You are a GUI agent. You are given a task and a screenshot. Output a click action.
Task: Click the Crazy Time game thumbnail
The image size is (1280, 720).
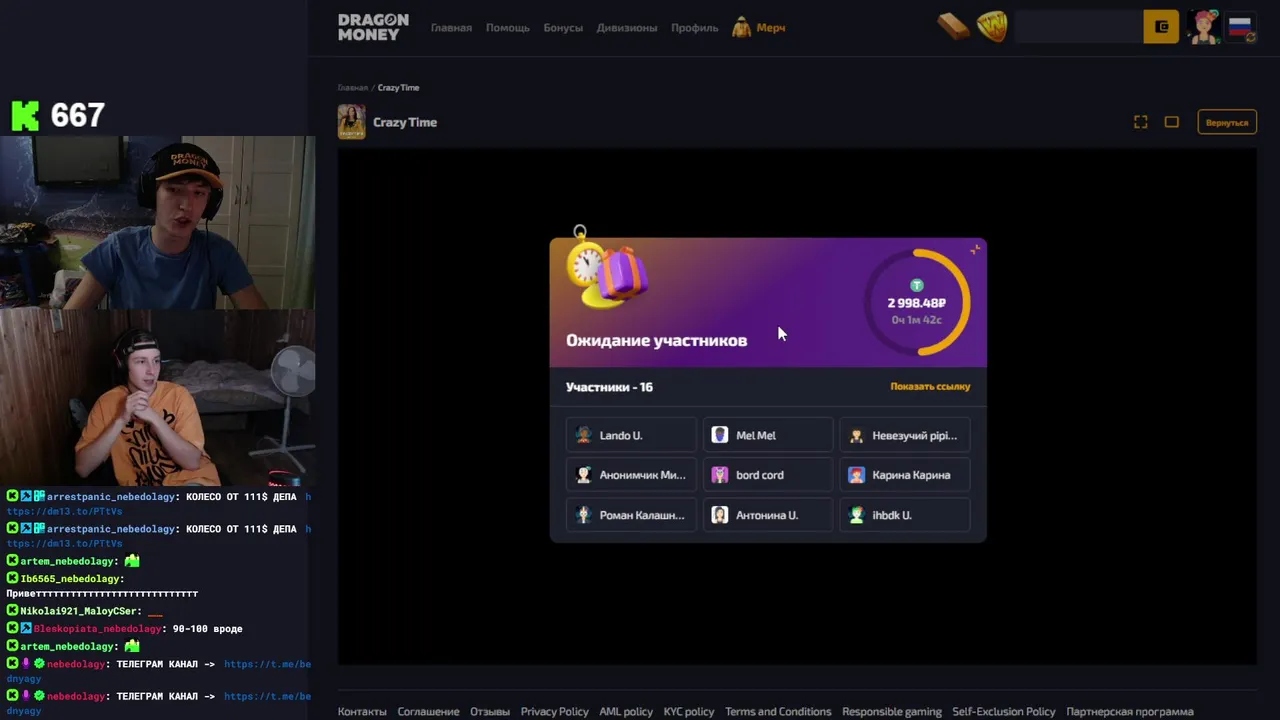click(351, 122)
